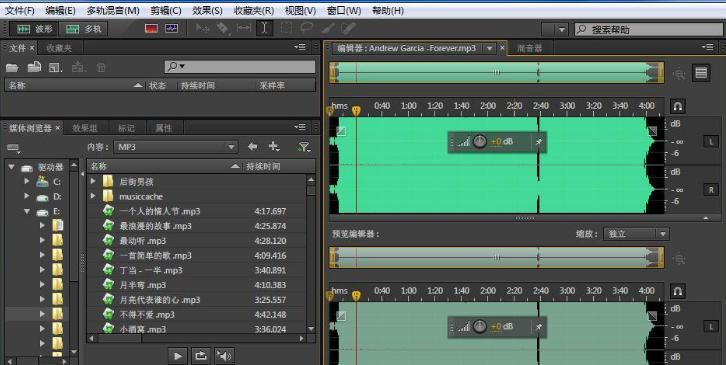Open file icon in Files panel
This screenshot has width=726, height=365.
pyautogui.click(x=12, y=68)
